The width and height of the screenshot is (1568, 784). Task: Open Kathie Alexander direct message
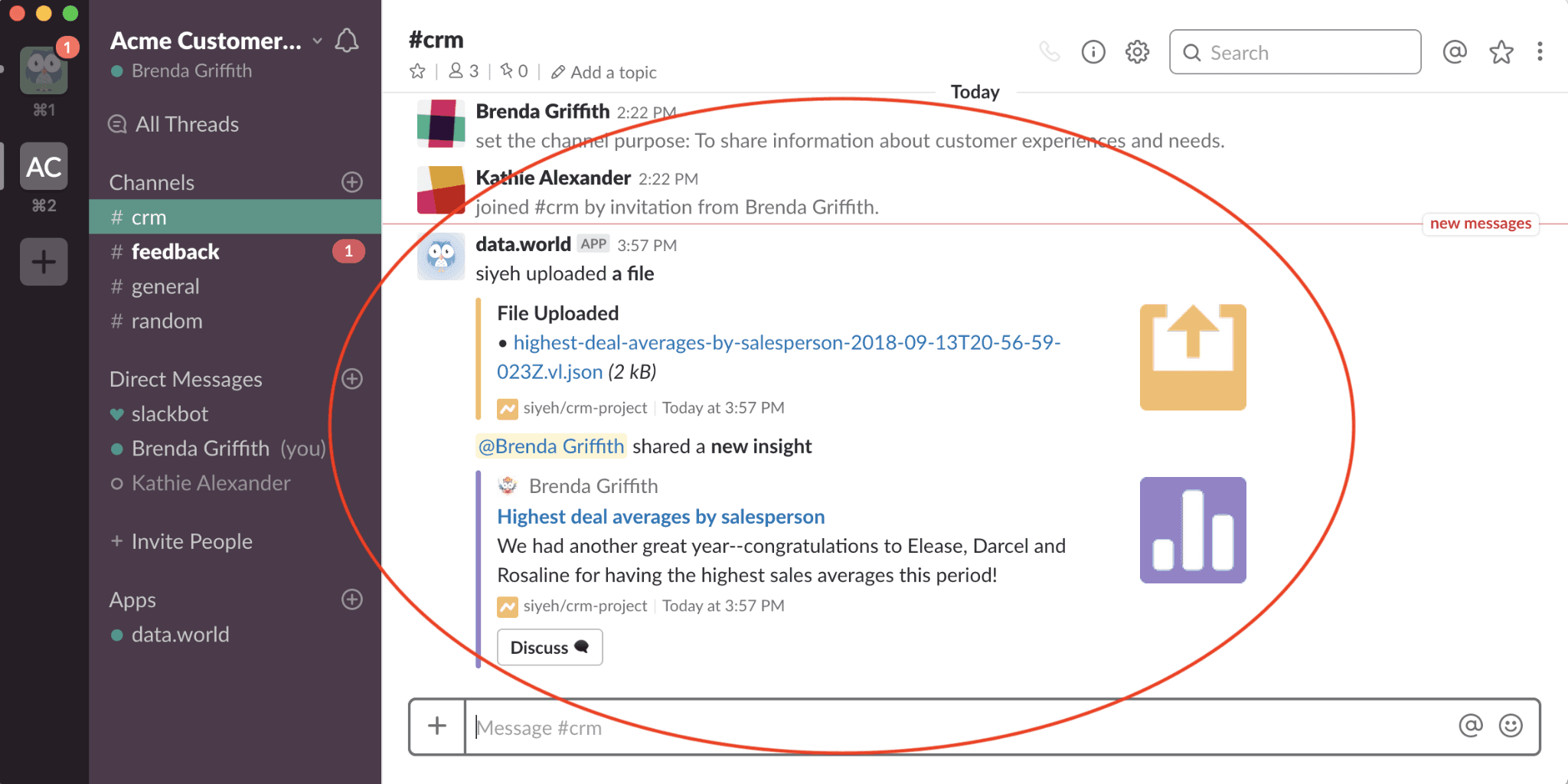(x=235, y=483)
